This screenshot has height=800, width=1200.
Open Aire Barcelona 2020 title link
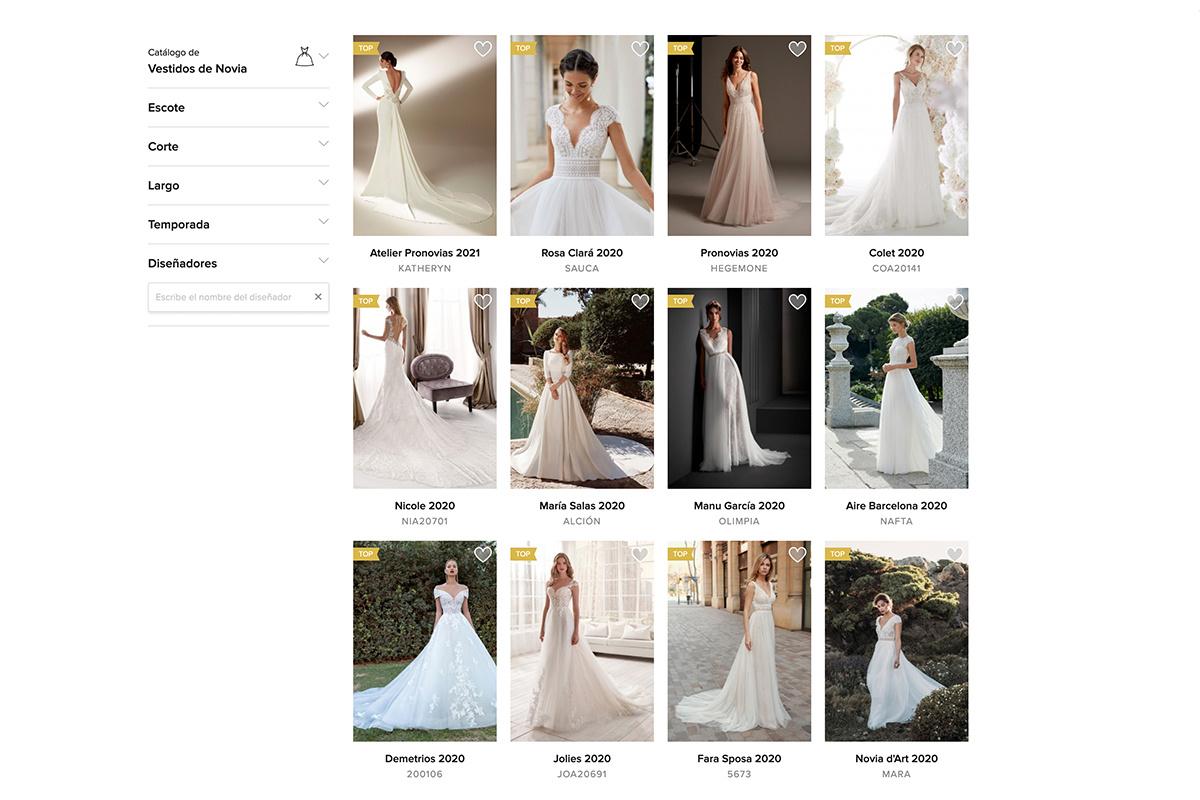click(896, 506)
